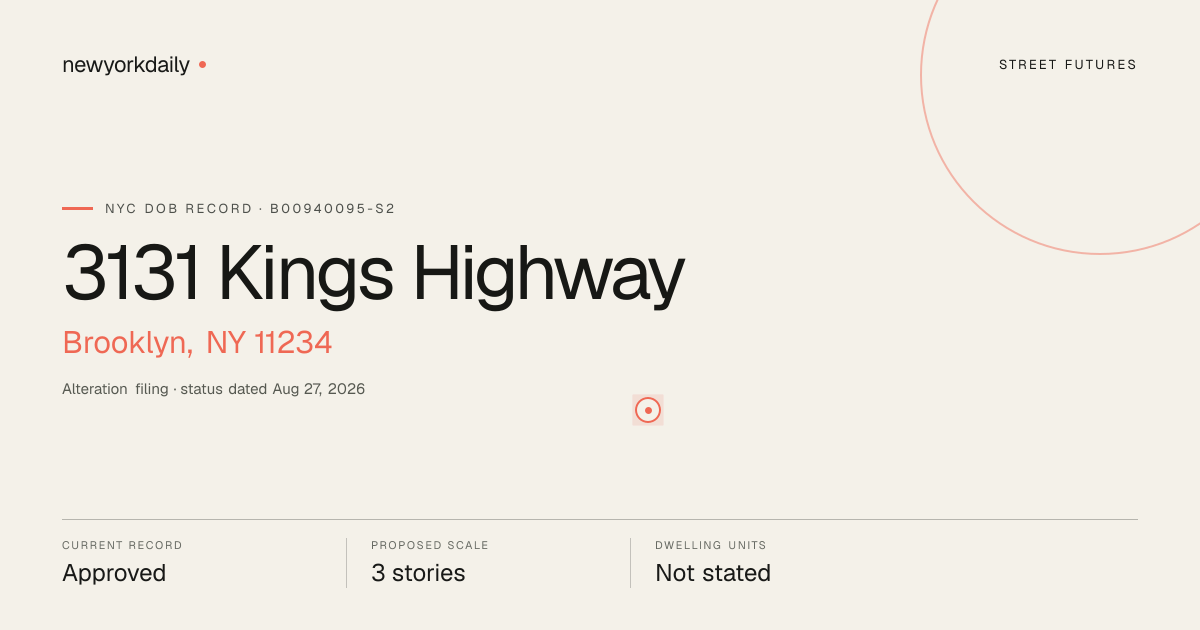The height and width of the screenshot is (630, 1200).
Task: Click the NYC DOB Record number text
Action: point(250,209)
